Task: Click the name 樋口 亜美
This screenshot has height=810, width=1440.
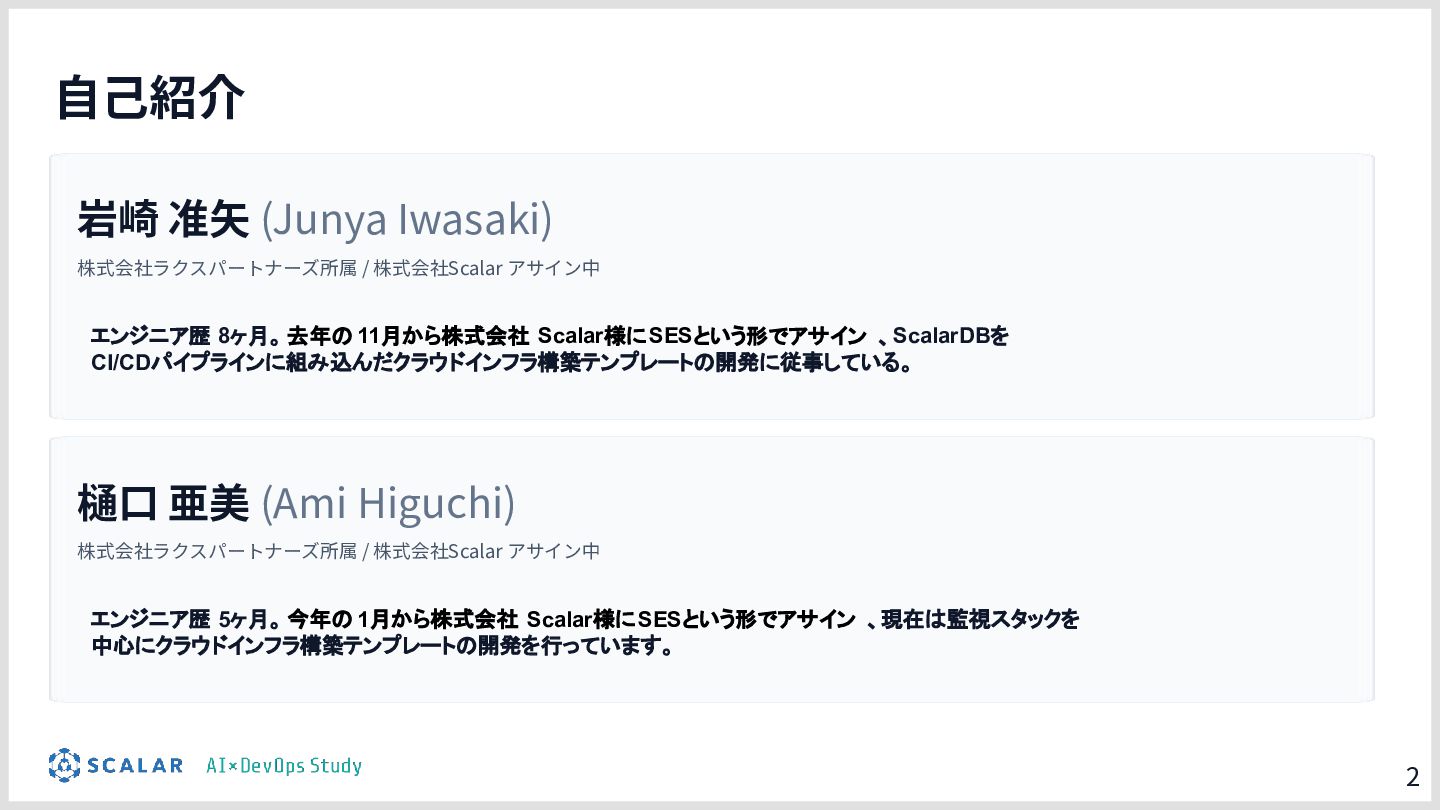Action: pos(163,503)
